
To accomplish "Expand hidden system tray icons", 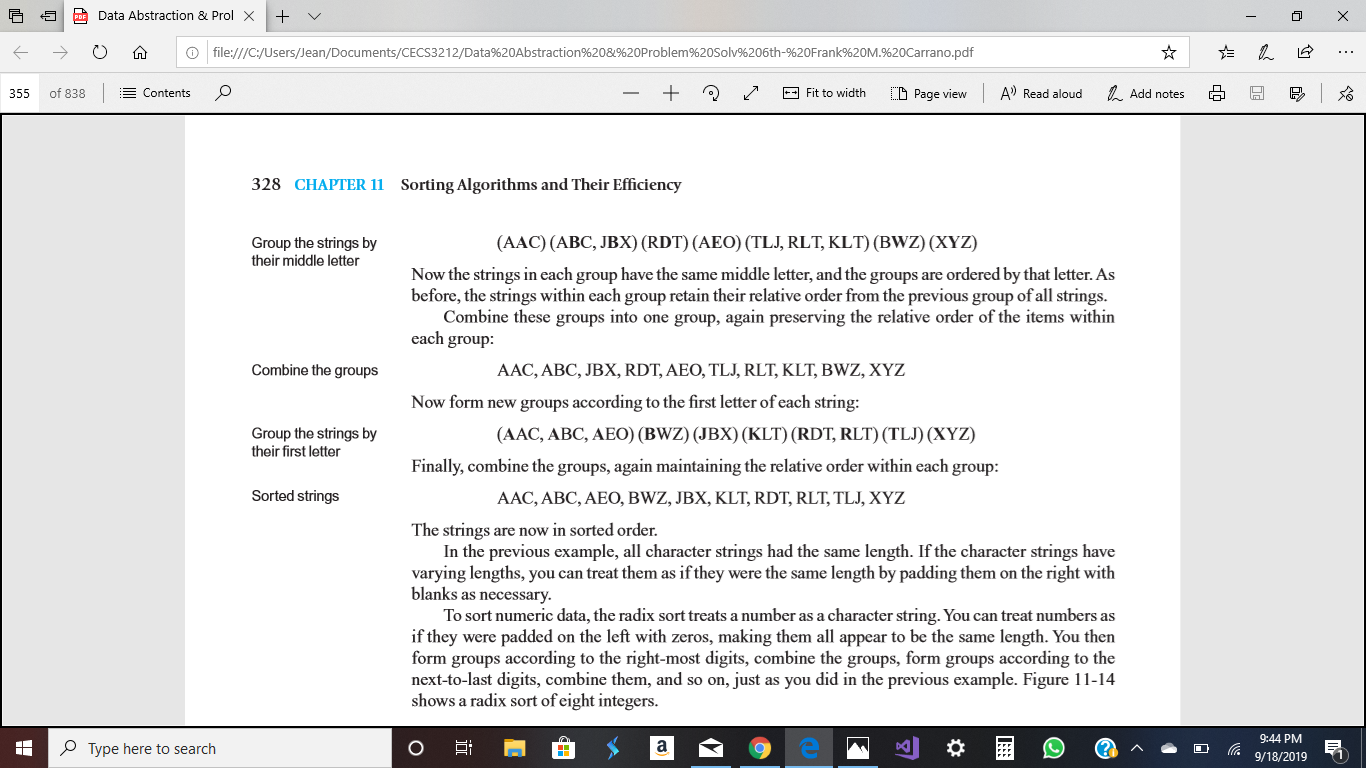I will click(1138, 748).
